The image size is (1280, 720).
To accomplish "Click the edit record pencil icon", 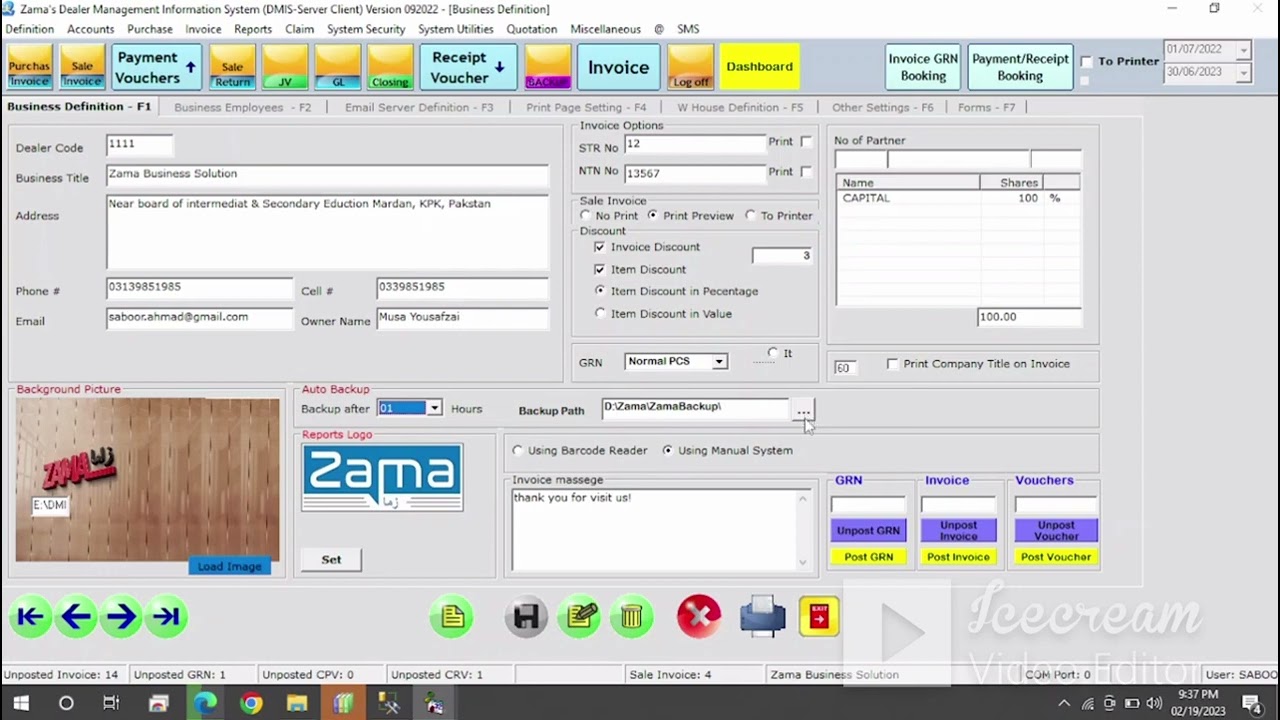I will pyautogui.click(x=580, y=617).
